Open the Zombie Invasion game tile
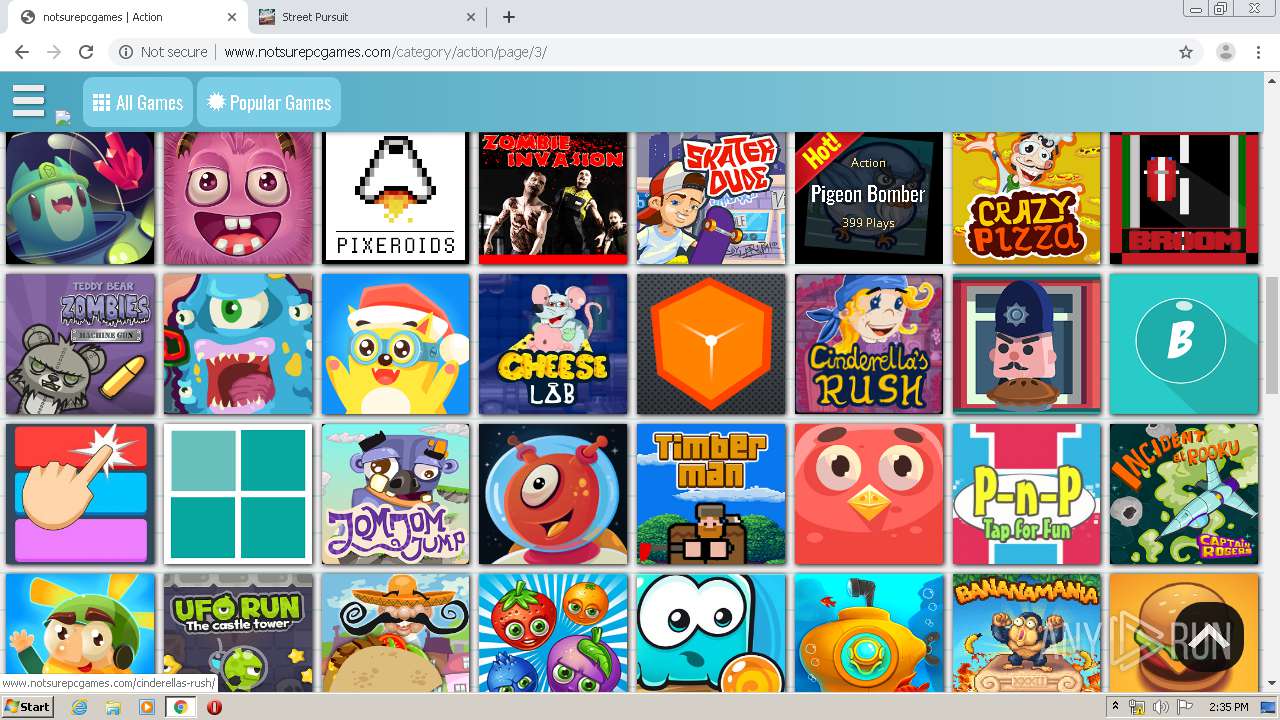1280x720 pixels. (x=553, y=197)
